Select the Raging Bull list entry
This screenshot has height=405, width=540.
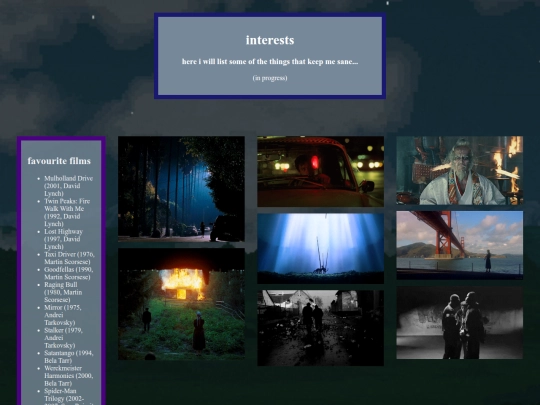click(x=63, y=292)
